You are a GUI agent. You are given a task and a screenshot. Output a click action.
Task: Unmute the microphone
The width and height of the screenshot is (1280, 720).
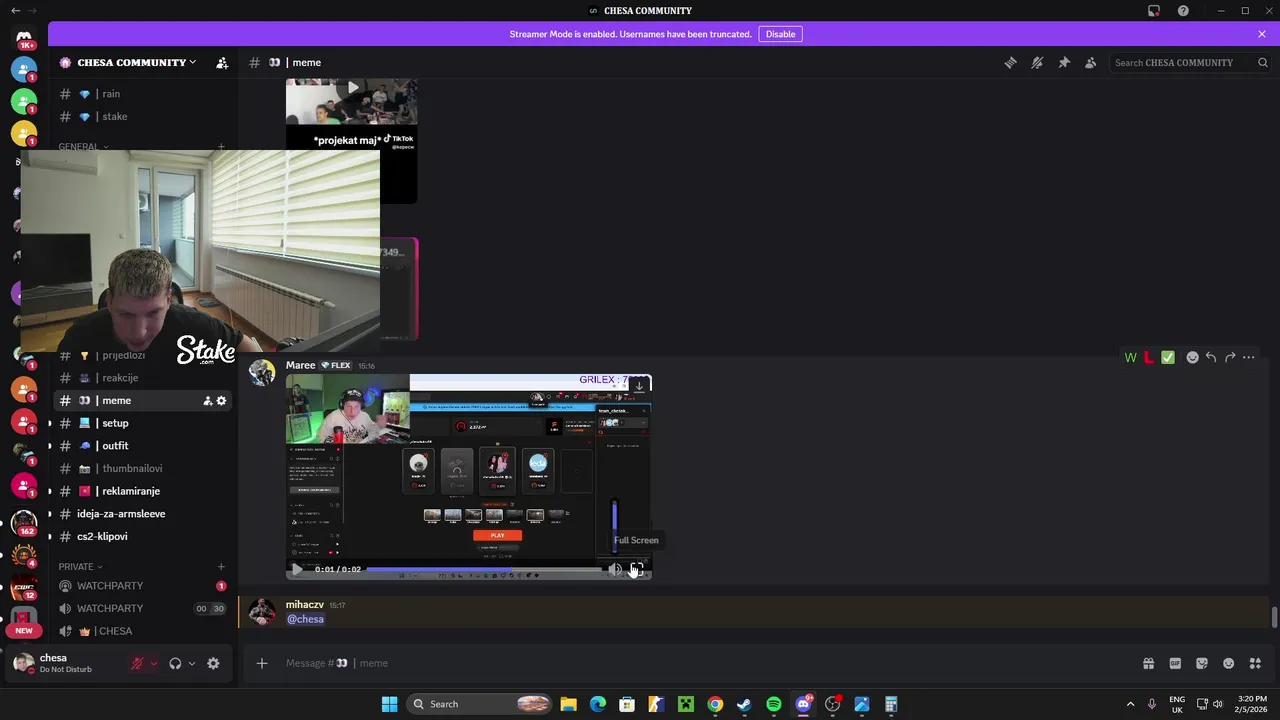pyautogui.click(x=137, y=663)
